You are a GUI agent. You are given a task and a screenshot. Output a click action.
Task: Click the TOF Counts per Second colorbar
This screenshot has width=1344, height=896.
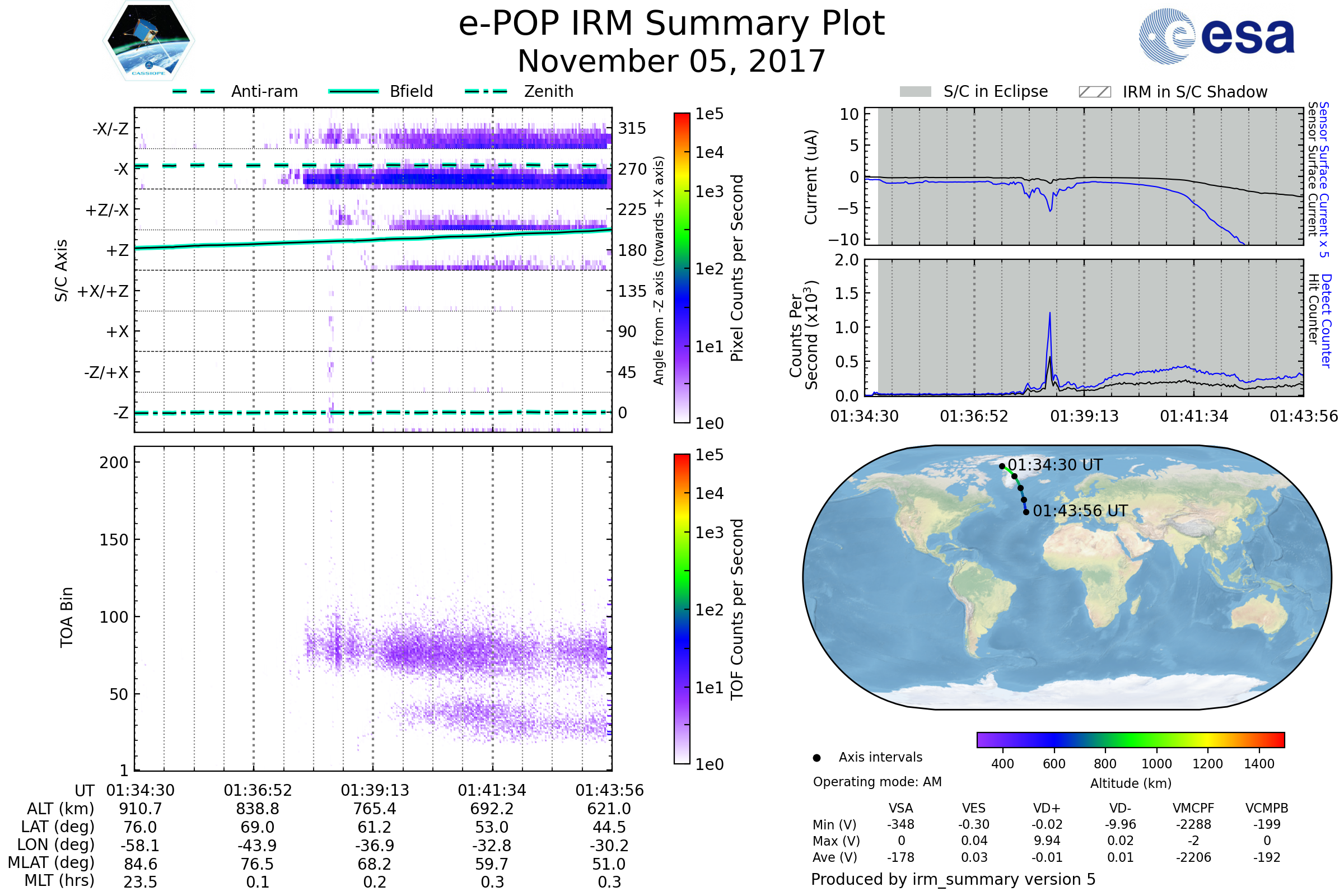(x=682, y=609)
